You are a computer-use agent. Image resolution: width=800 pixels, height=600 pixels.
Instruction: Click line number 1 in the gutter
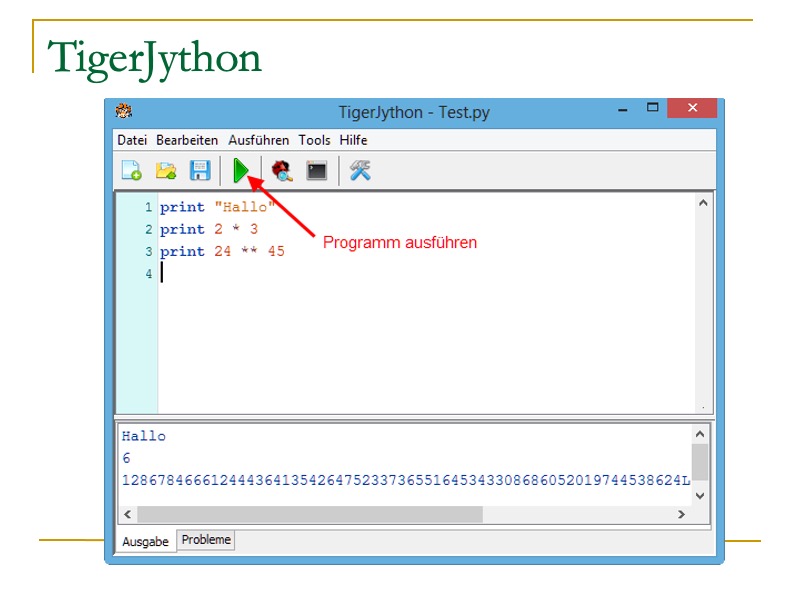(148, 207)
